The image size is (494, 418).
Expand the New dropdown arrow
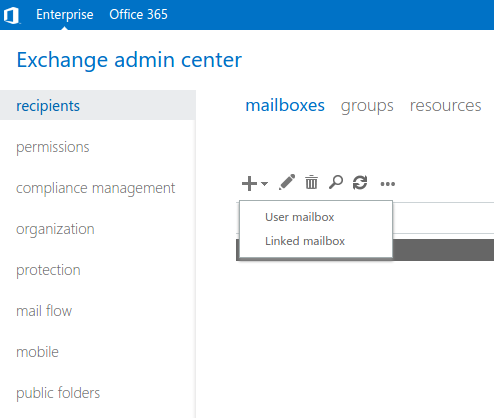click(x=264, y=183)
